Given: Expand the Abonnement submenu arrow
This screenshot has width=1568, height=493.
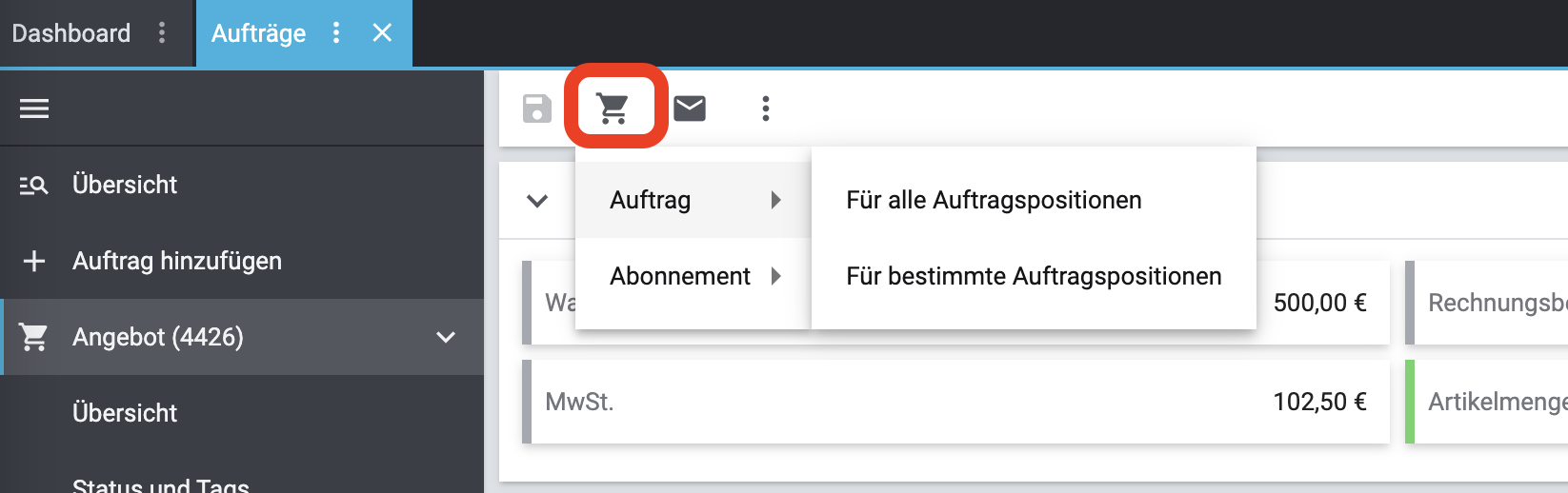Looking at the screenshot, I should click(x=776, y=276).
